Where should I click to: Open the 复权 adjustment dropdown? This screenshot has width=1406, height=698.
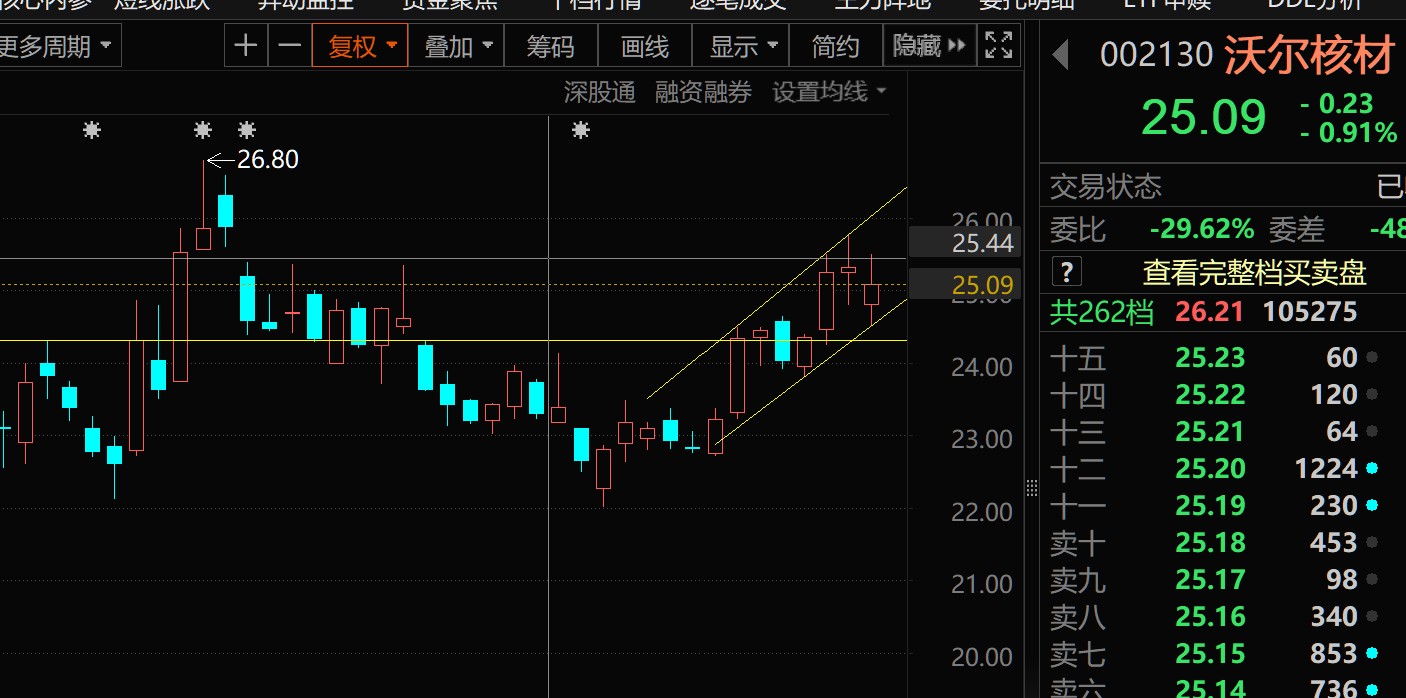tap(360, 46)
